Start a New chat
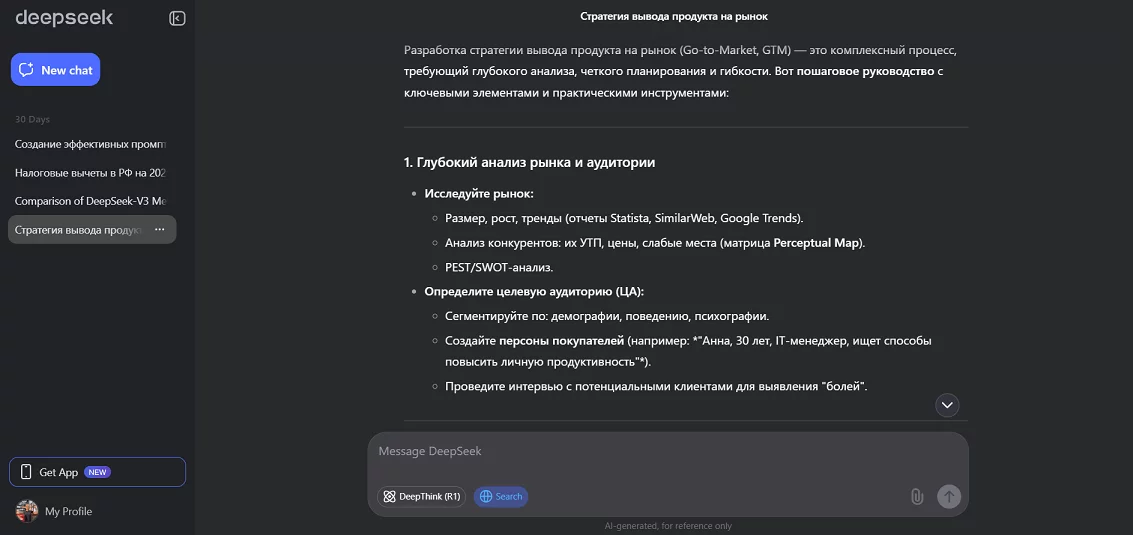Viewport: 1133px width, 535px height. coord(56,69)
